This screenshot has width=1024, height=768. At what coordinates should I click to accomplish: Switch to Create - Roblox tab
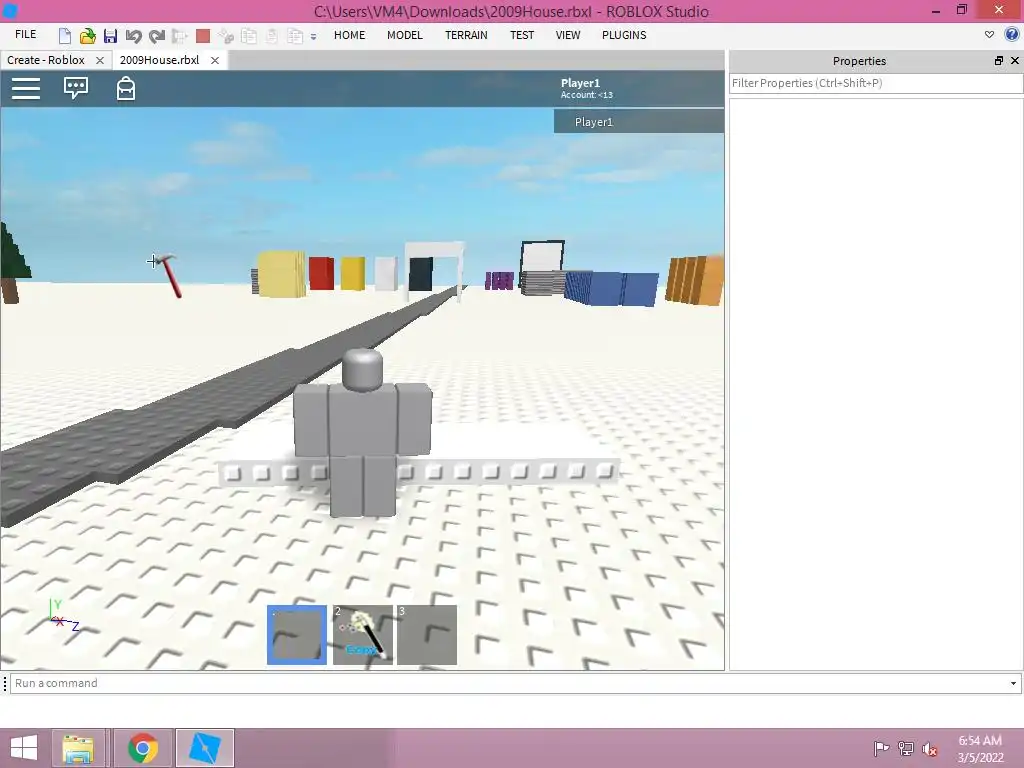[46, 60]
